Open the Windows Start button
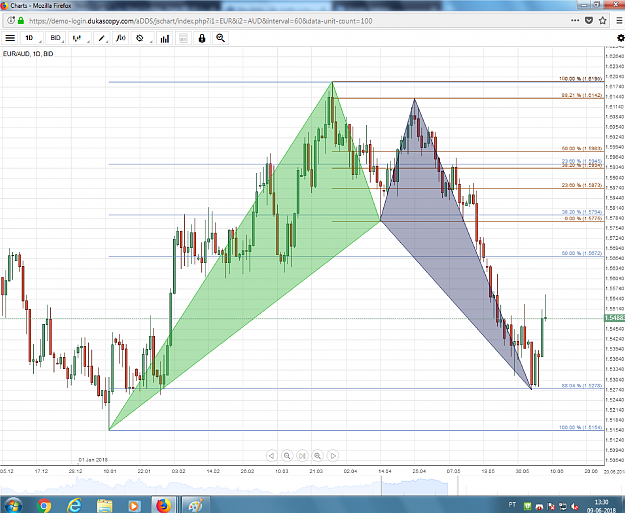Viewport: 625px width, 513px height. pyautogui.click(x=13, y=505)
